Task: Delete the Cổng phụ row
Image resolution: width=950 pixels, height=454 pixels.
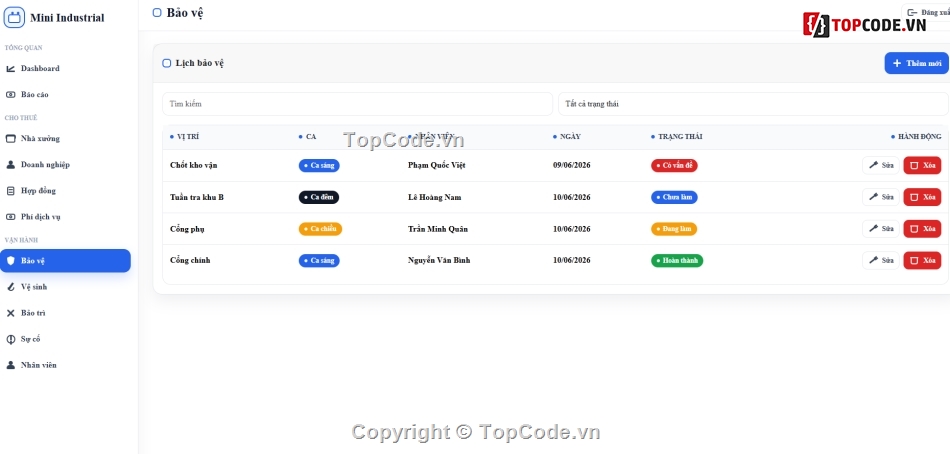Action: (922, 229)
